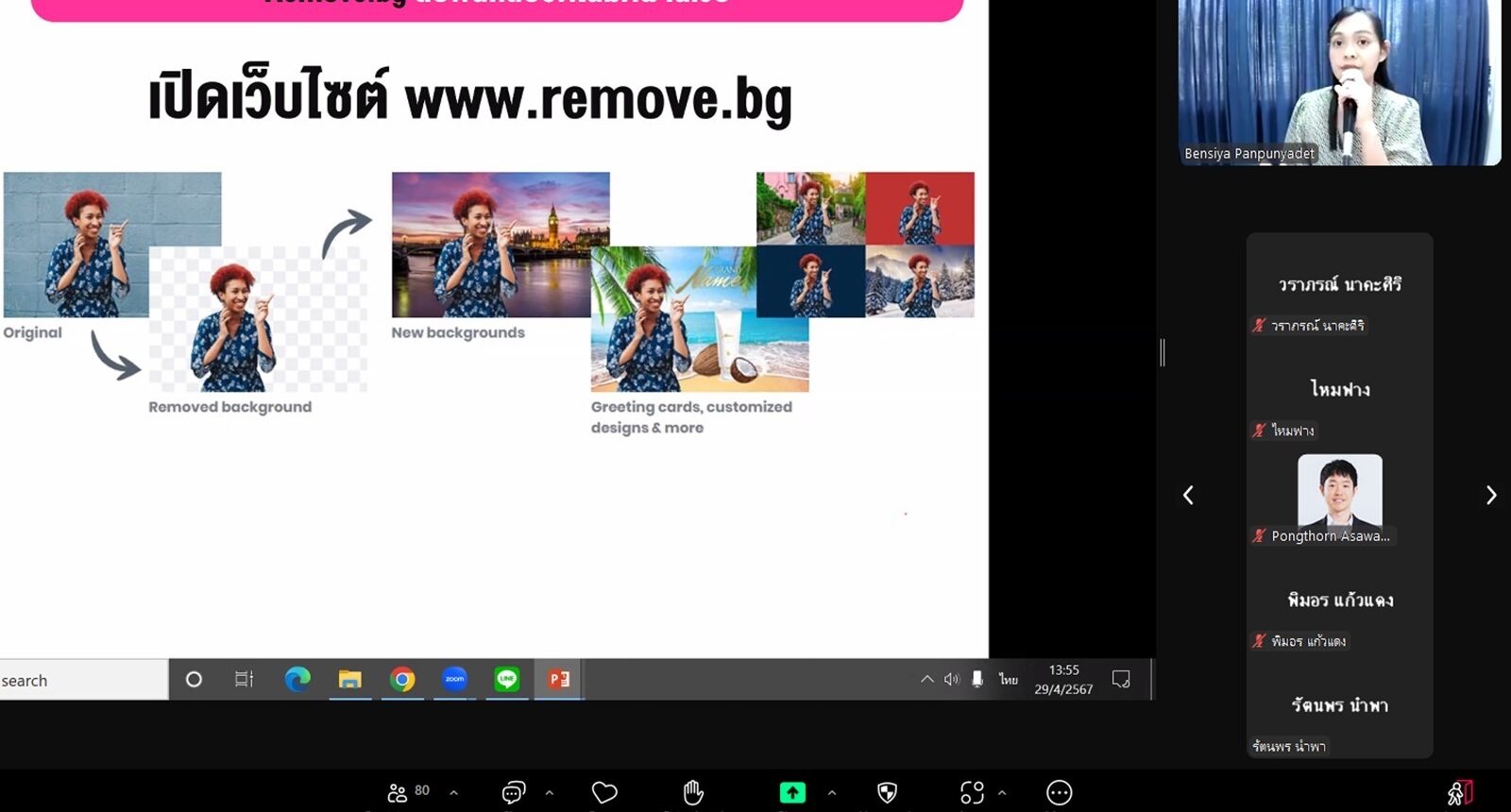Open File Explorer from shared taskbar
1511x812 pixels.
[350, 680]
